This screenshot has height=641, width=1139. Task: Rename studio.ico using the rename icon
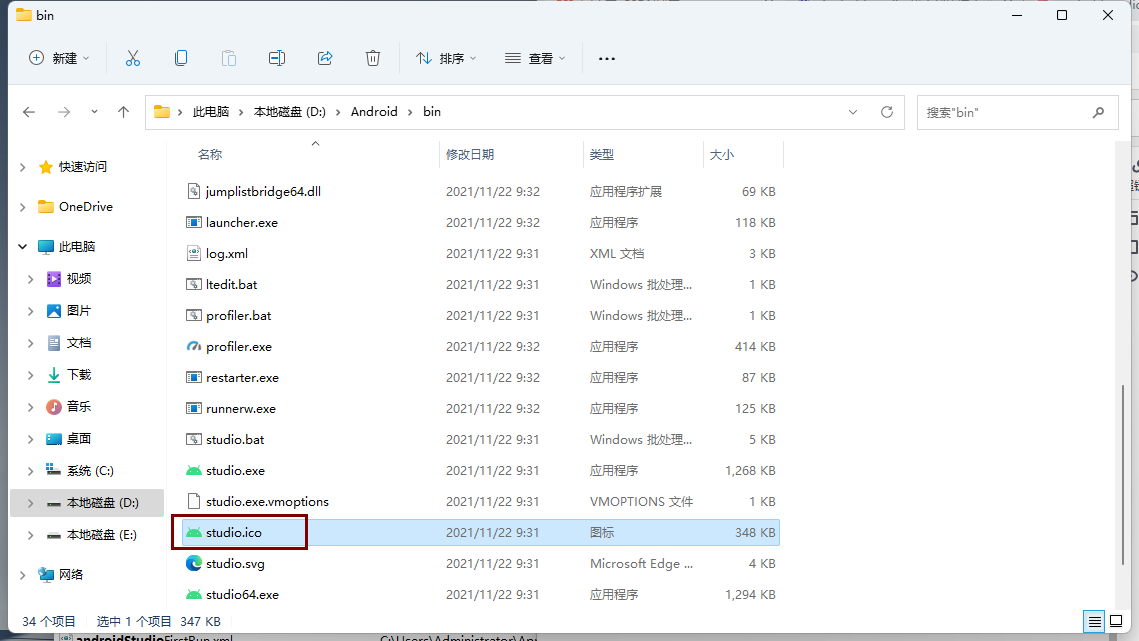click(x=277, y=58)
